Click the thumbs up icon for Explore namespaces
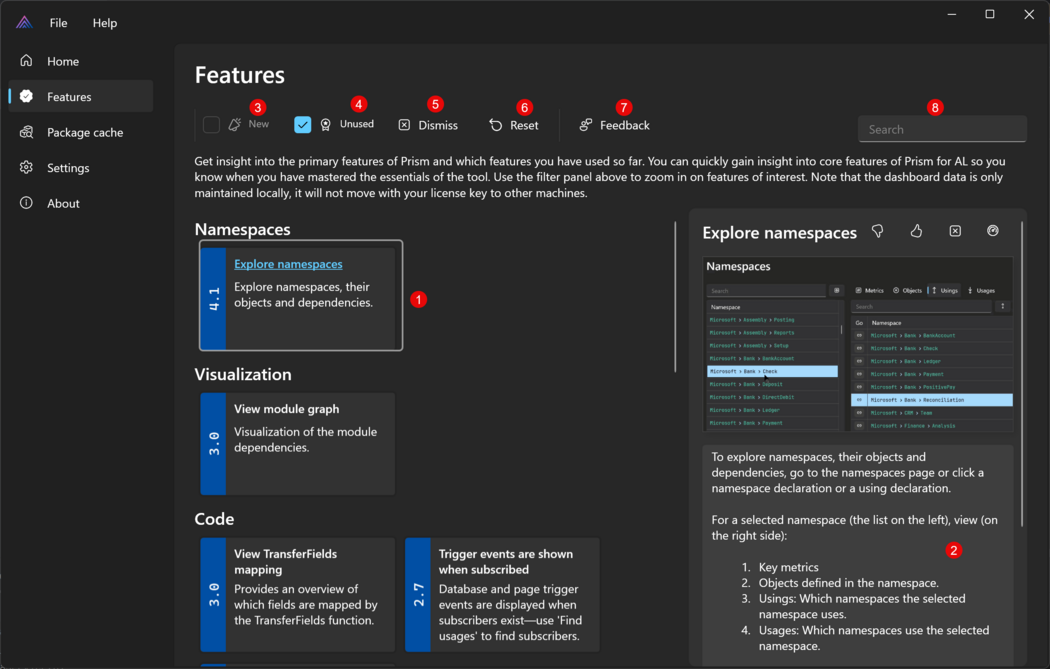 tap(916, 231)
